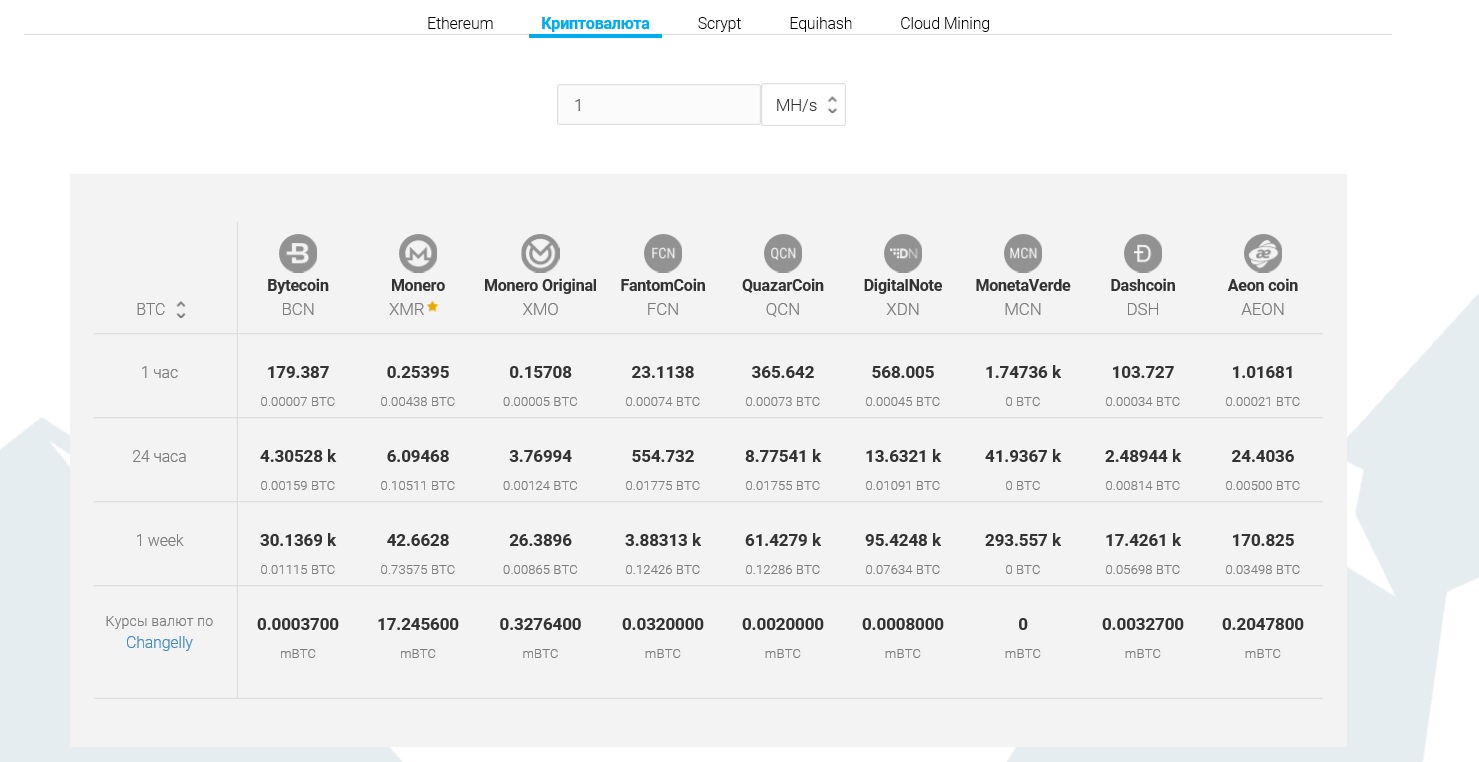The width and height of the screenshot is (1479, 762).
Task: Switch to the Scrypt tab
Action: [719, 23]
